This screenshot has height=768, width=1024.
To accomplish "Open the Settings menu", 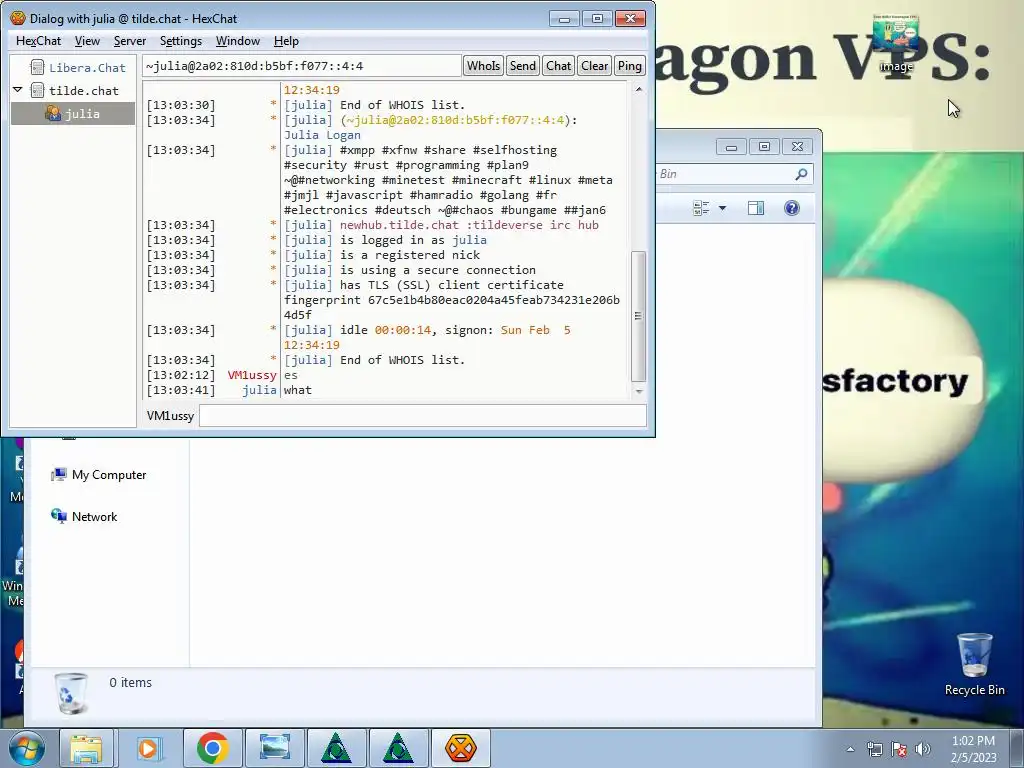I will pyautogui.click(x=180, y=41).
